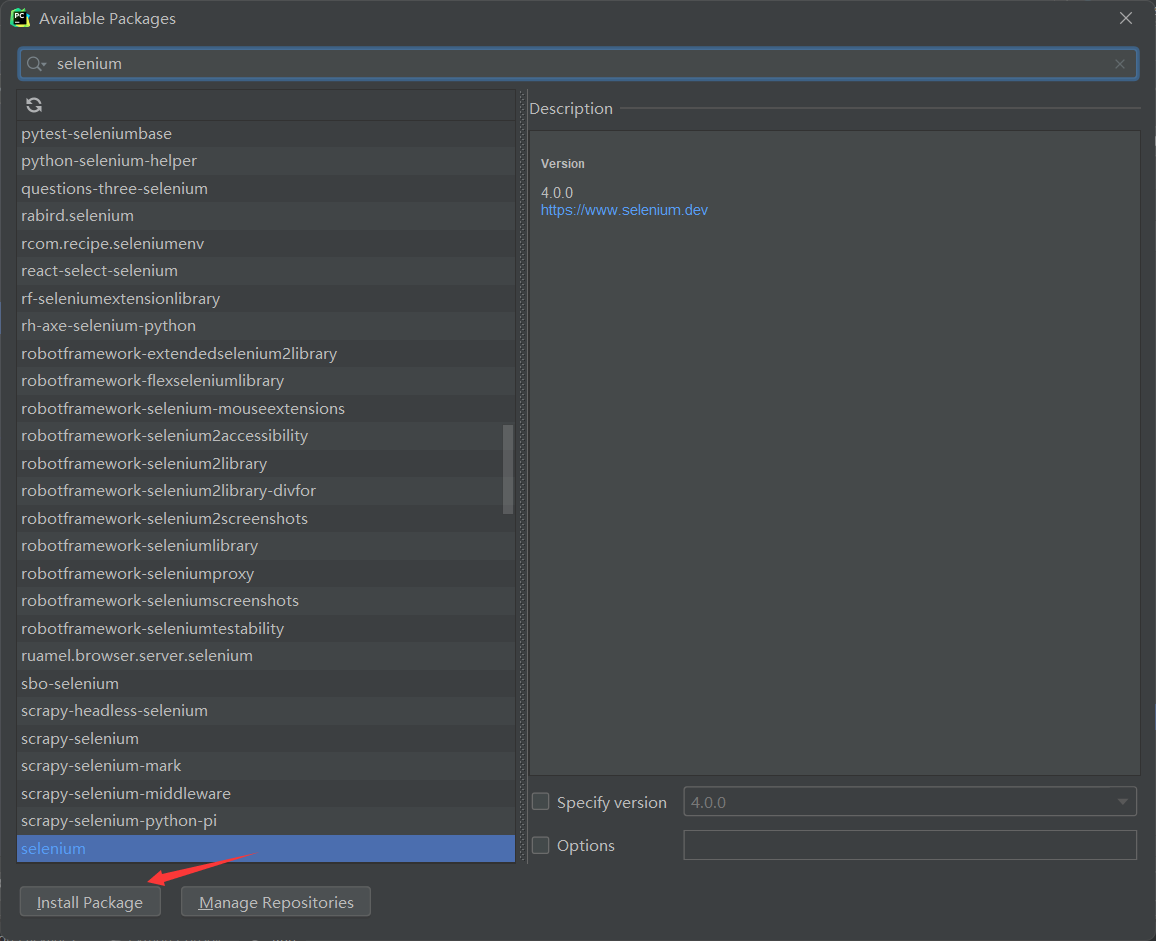The width and height of the screenshot is (1156, 941).
Task: Select robotframework-seleniumlibrary package
Action: point(139,546)
